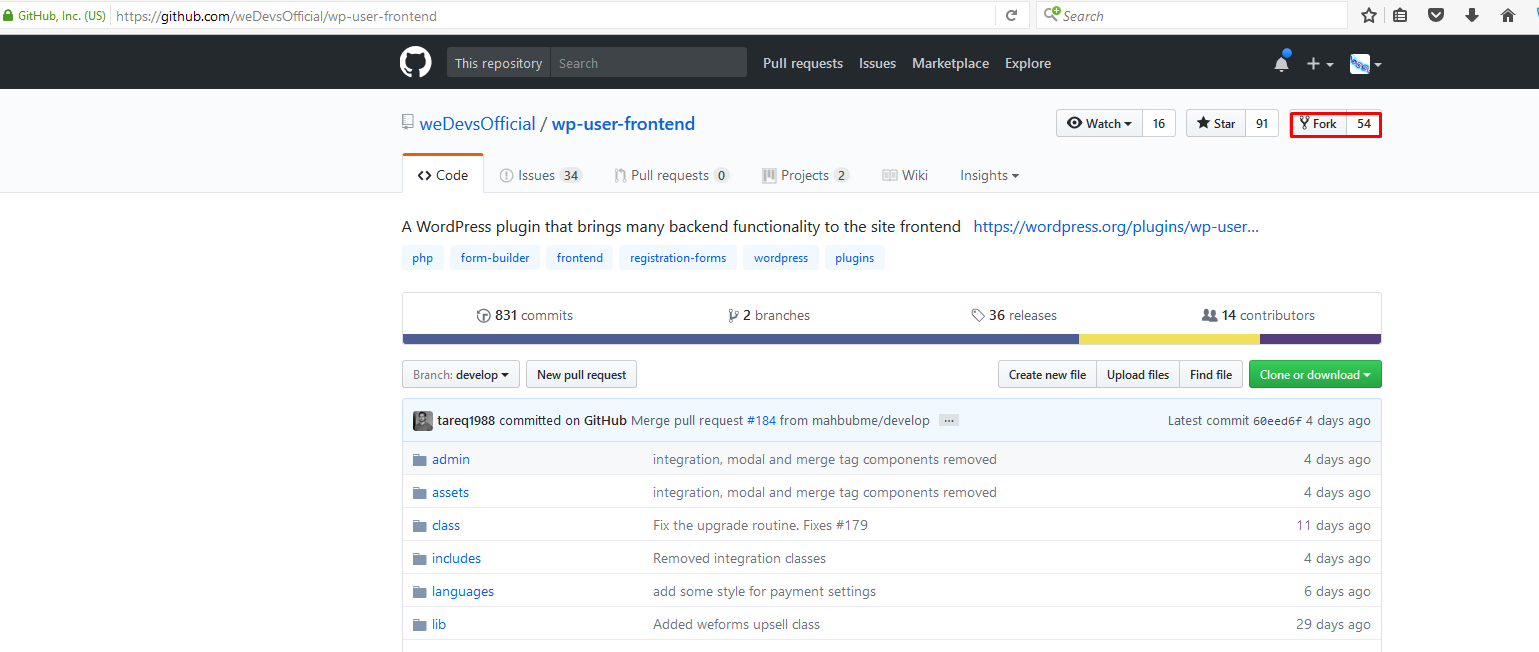Click the language breakdown color bar
Viewport: 1539px width, 652px height.
tap(892, 339)
